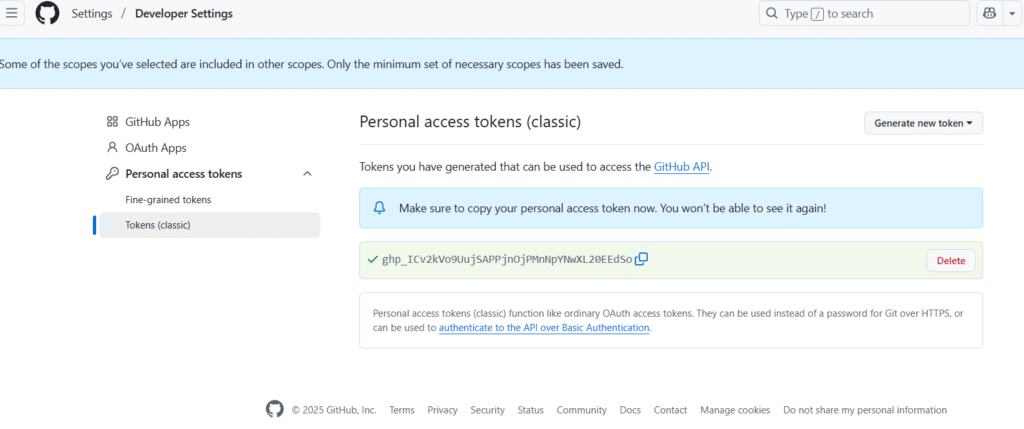Click the GitHub Apps grid icon
This screenshot has height=429, width=1024.
click(112, 122)
